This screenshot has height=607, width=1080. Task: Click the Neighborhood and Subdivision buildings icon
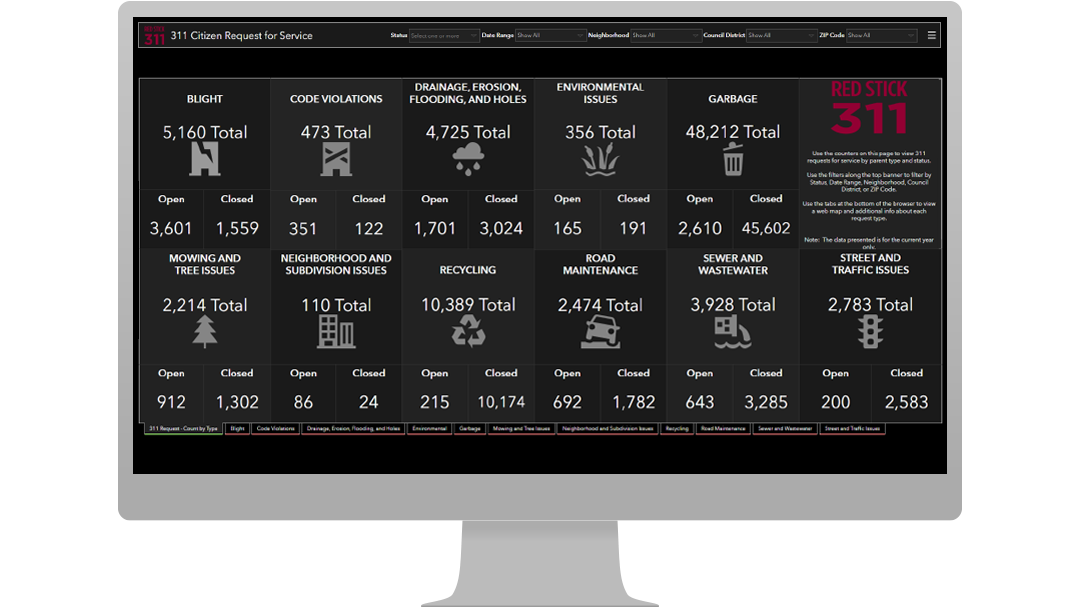click(x=336, y=331)
